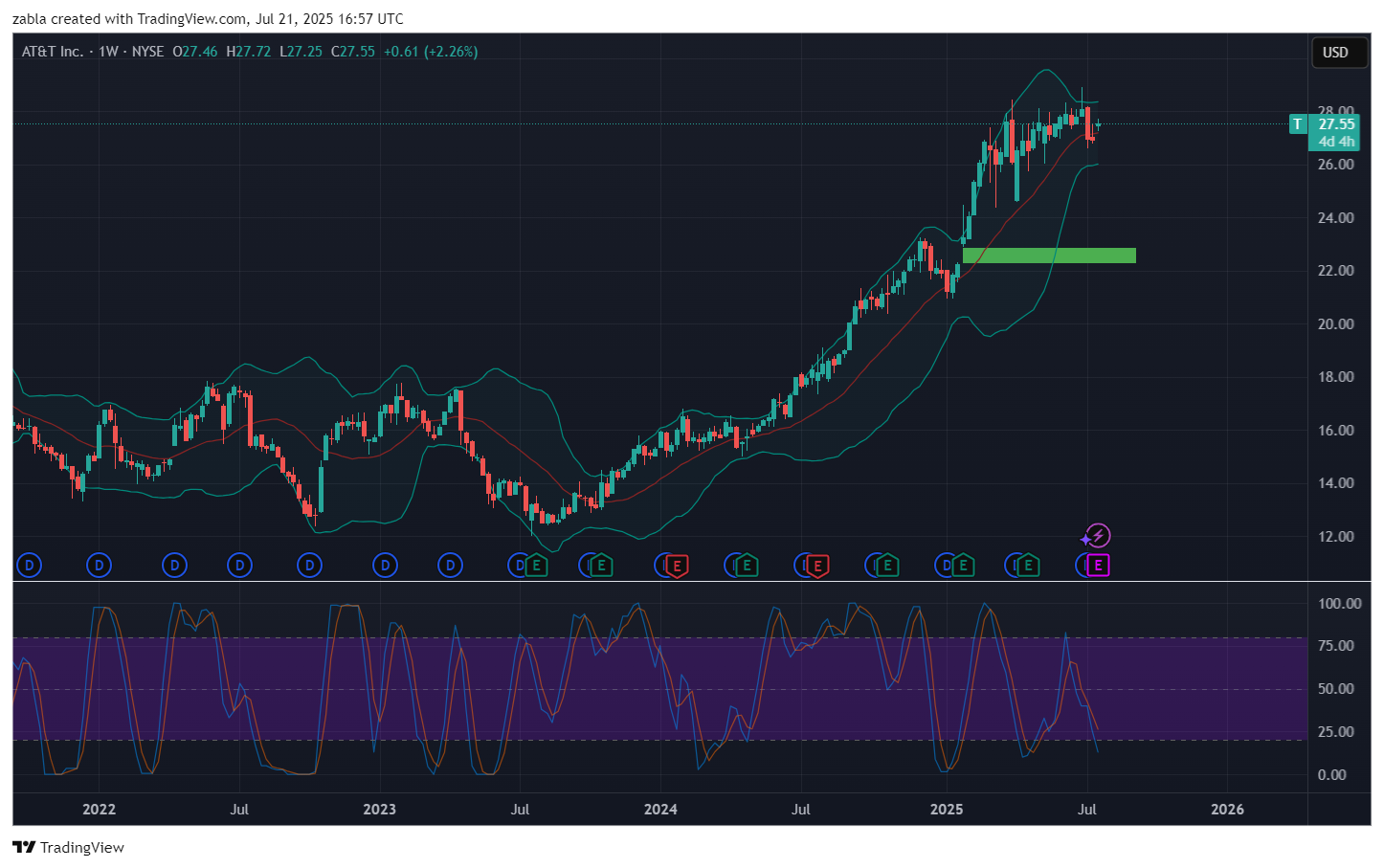Click the green earnings E marker for late 2023

601,566
